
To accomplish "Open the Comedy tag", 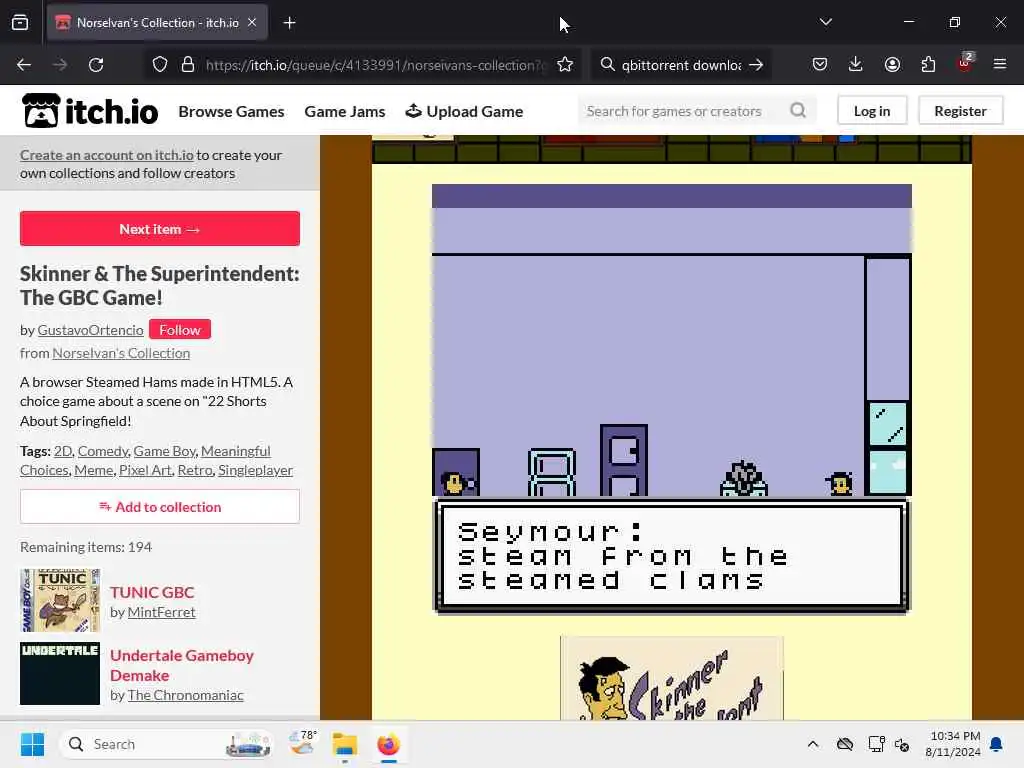I will click(x=103, y=451).
